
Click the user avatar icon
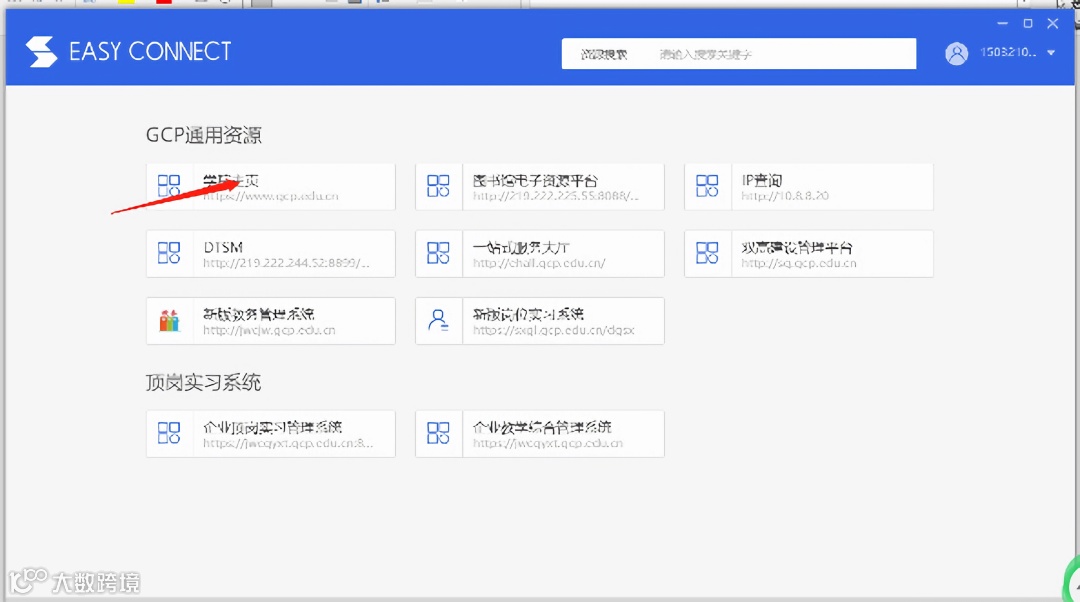click(957, 53)
